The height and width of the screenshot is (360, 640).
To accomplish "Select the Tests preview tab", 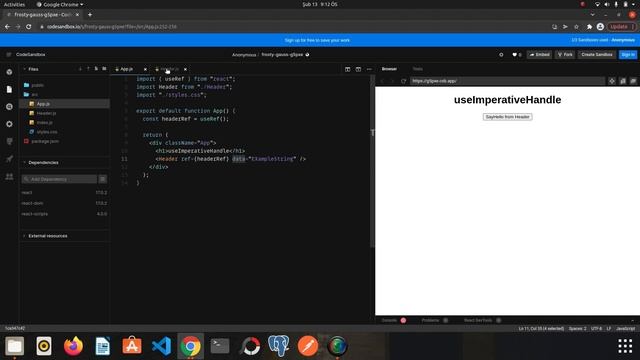I will [418, 69].
